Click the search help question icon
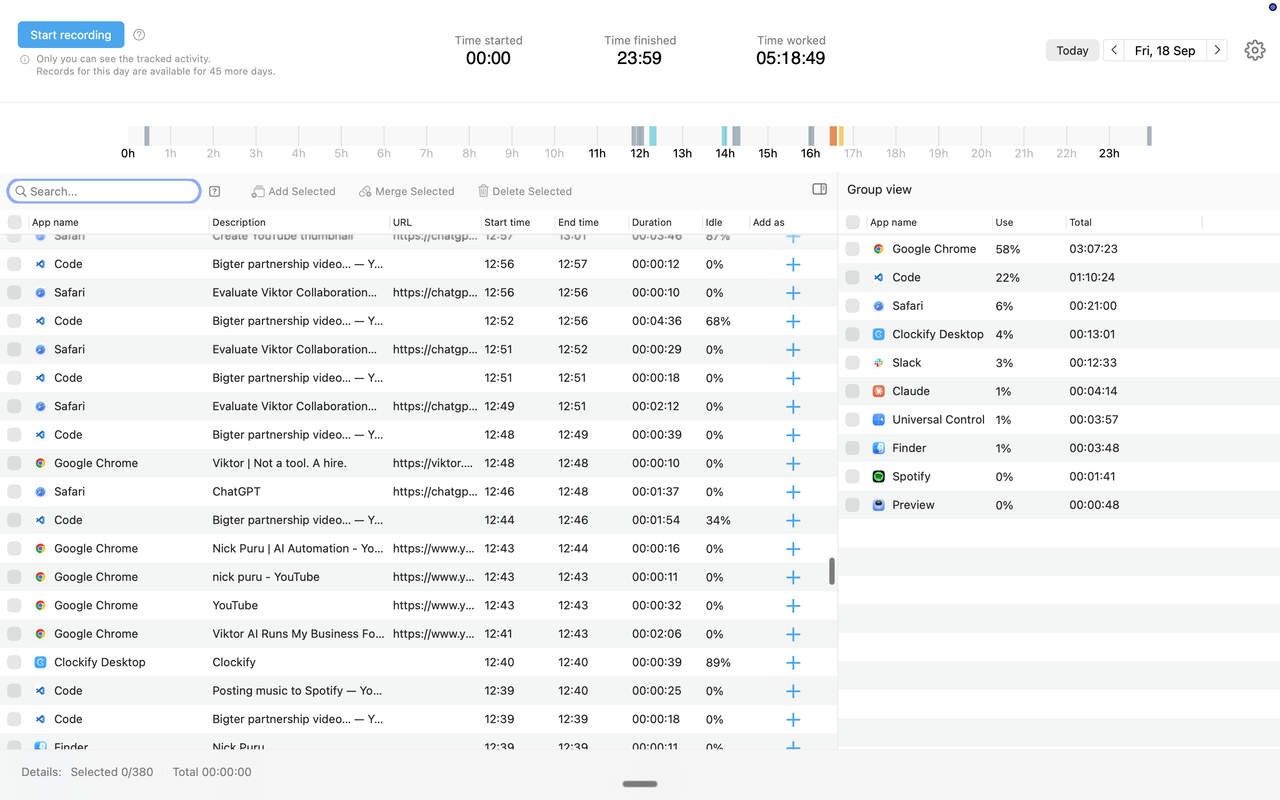Image resolution: width=1280 pixels, height=800 pixels. click(214, 191)
